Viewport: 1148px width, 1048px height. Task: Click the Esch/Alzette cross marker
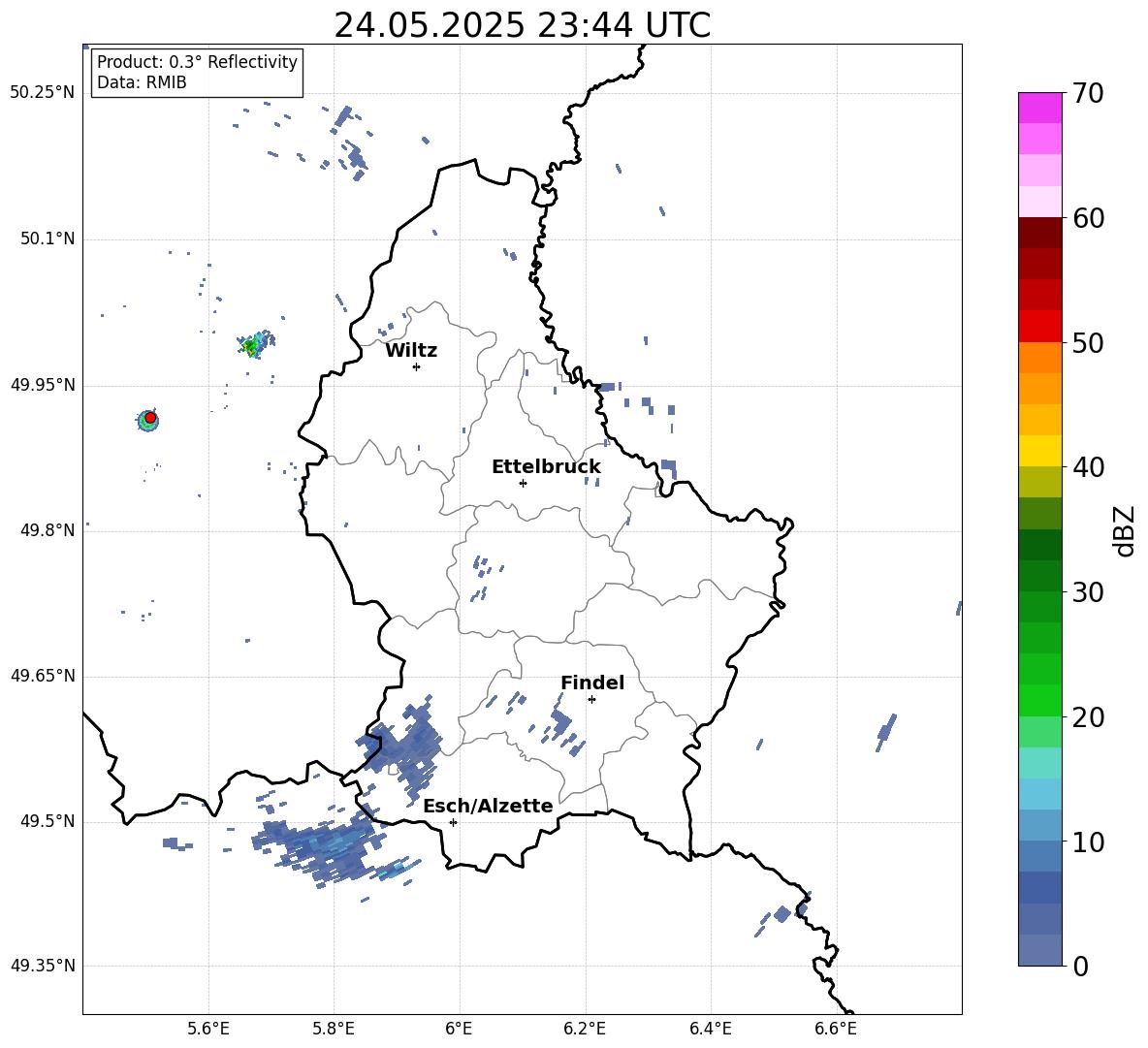coord(453,822)
